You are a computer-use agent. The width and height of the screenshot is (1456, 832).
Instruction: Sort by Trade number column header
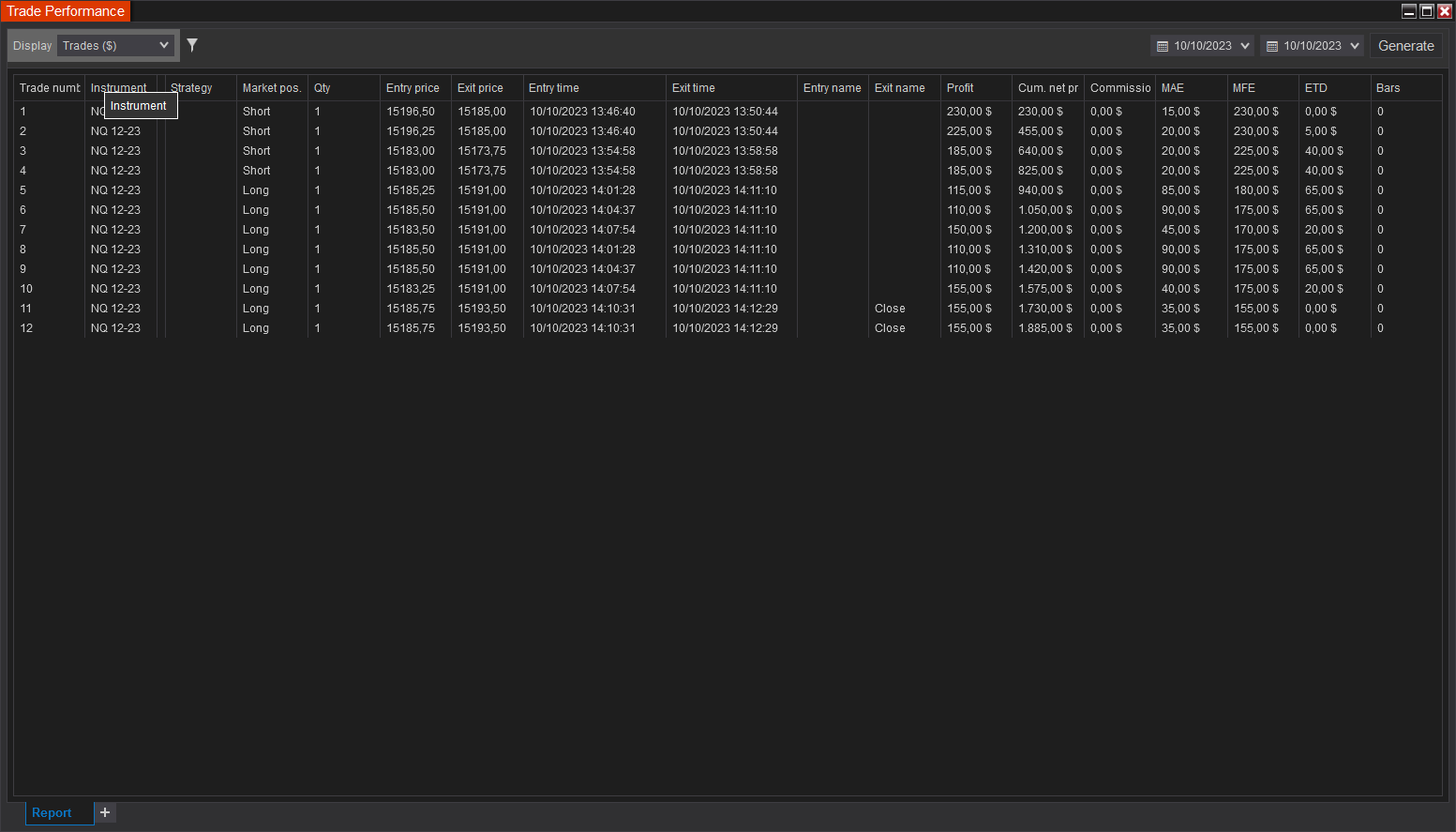[x=50, y=88]
